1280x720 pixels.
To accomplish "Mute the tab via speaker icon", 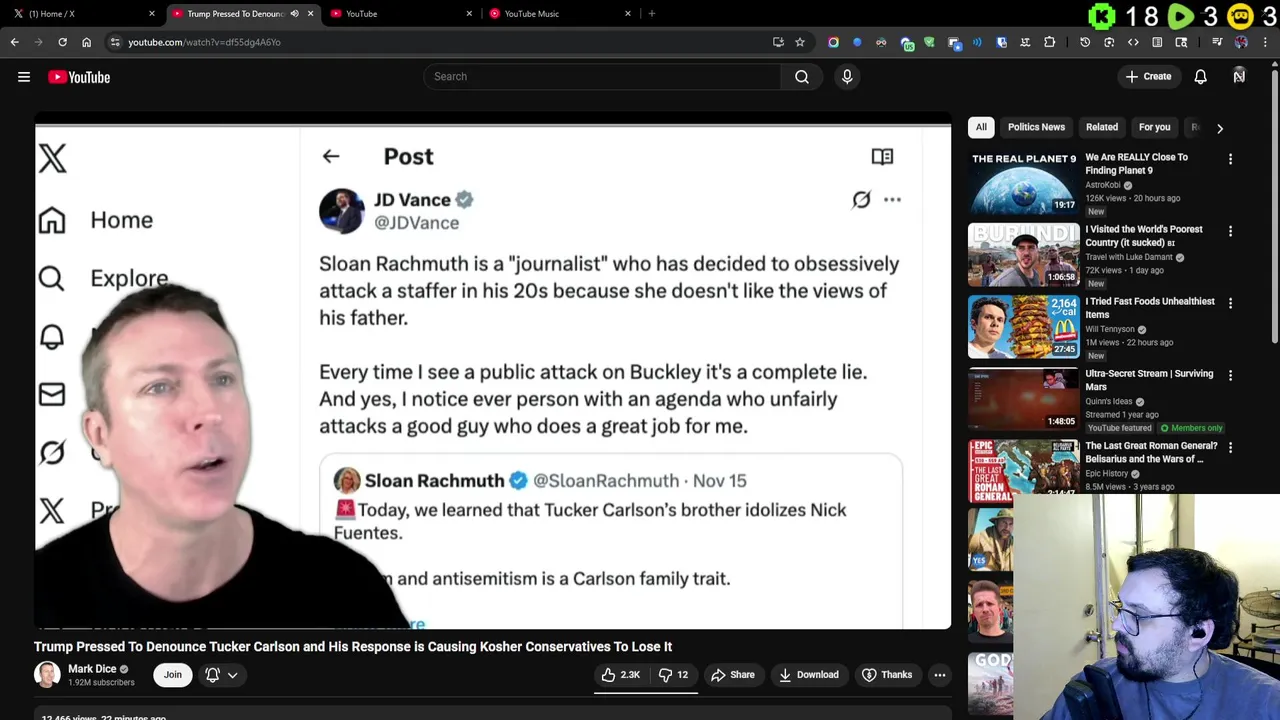I will pos(294,14).
